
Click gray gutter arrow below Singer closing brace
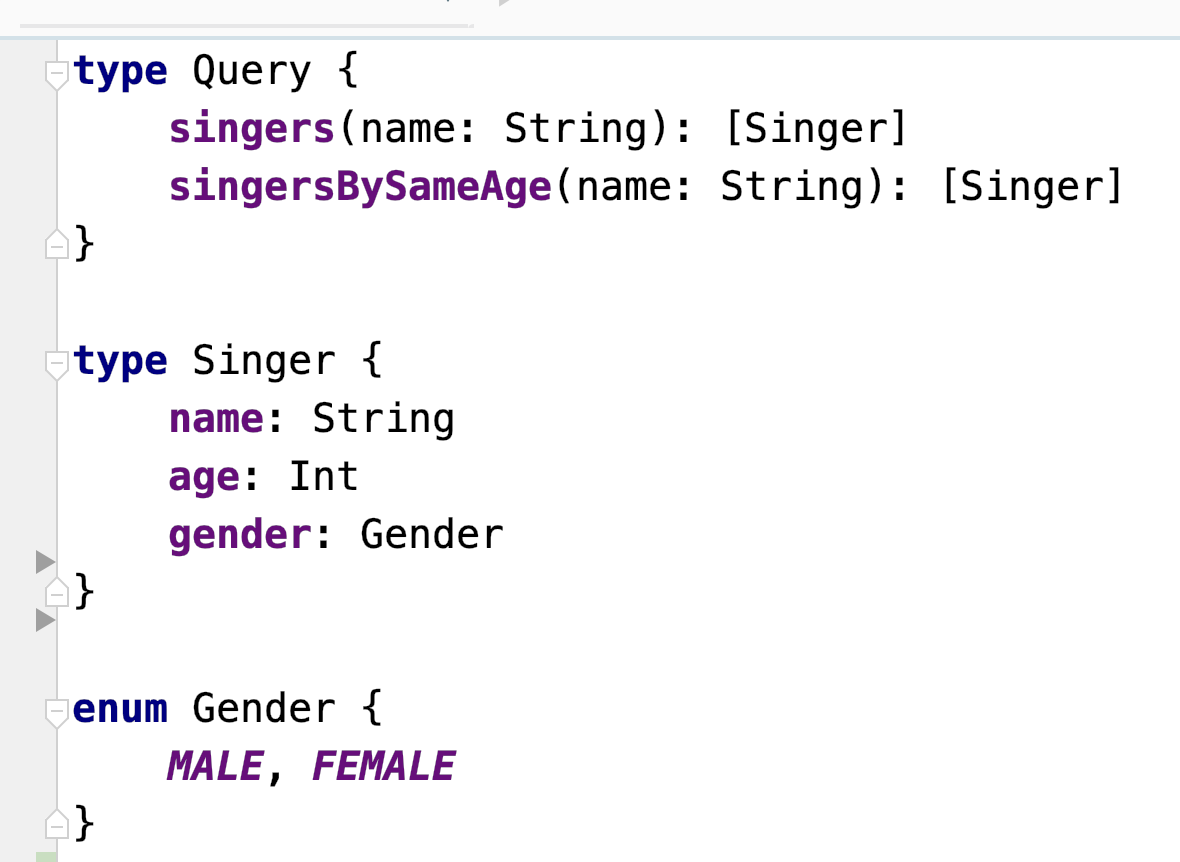pos(45,620)
